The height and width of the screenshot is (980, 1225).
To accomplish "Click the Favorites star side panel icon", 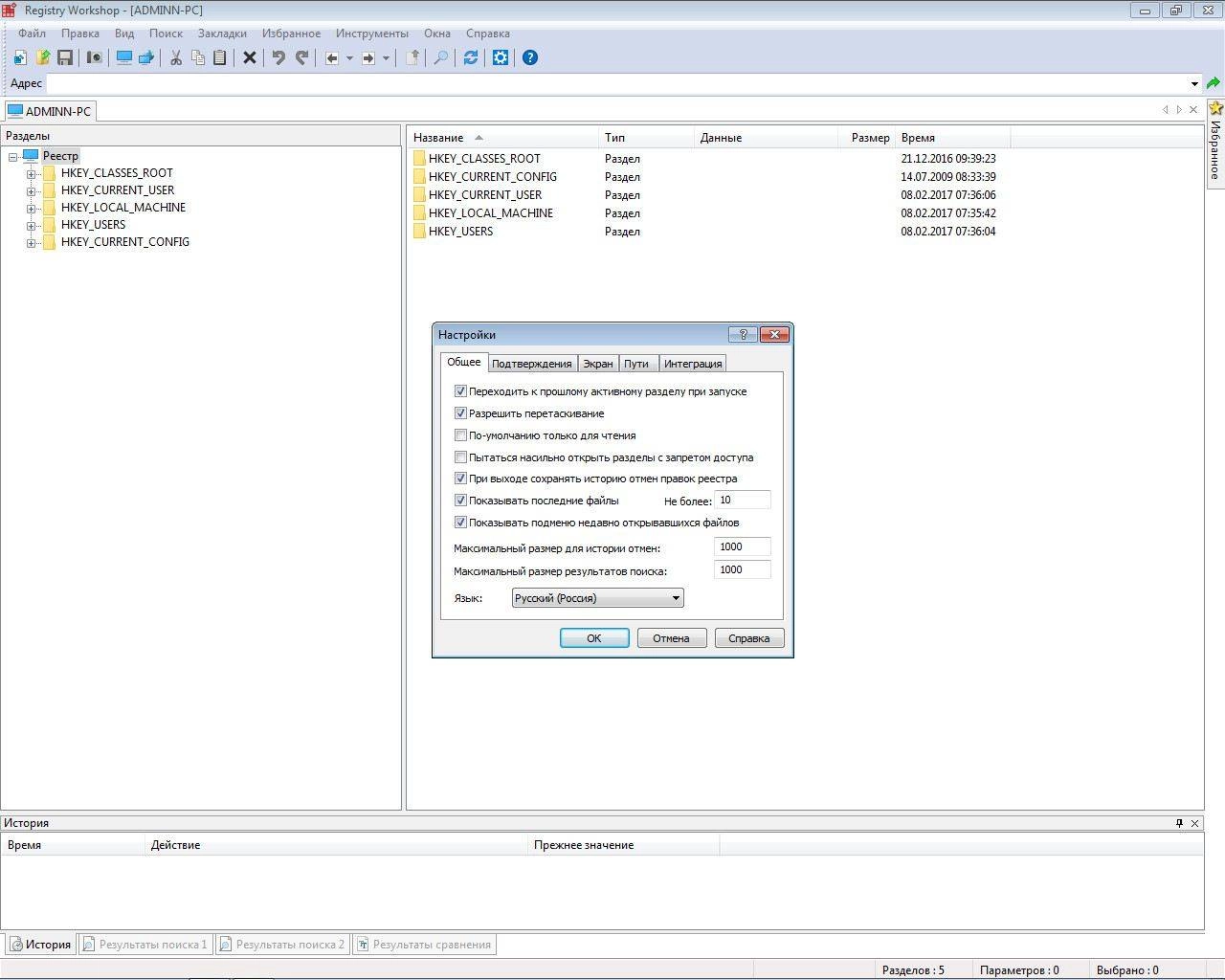I will tap(1215, 108).
